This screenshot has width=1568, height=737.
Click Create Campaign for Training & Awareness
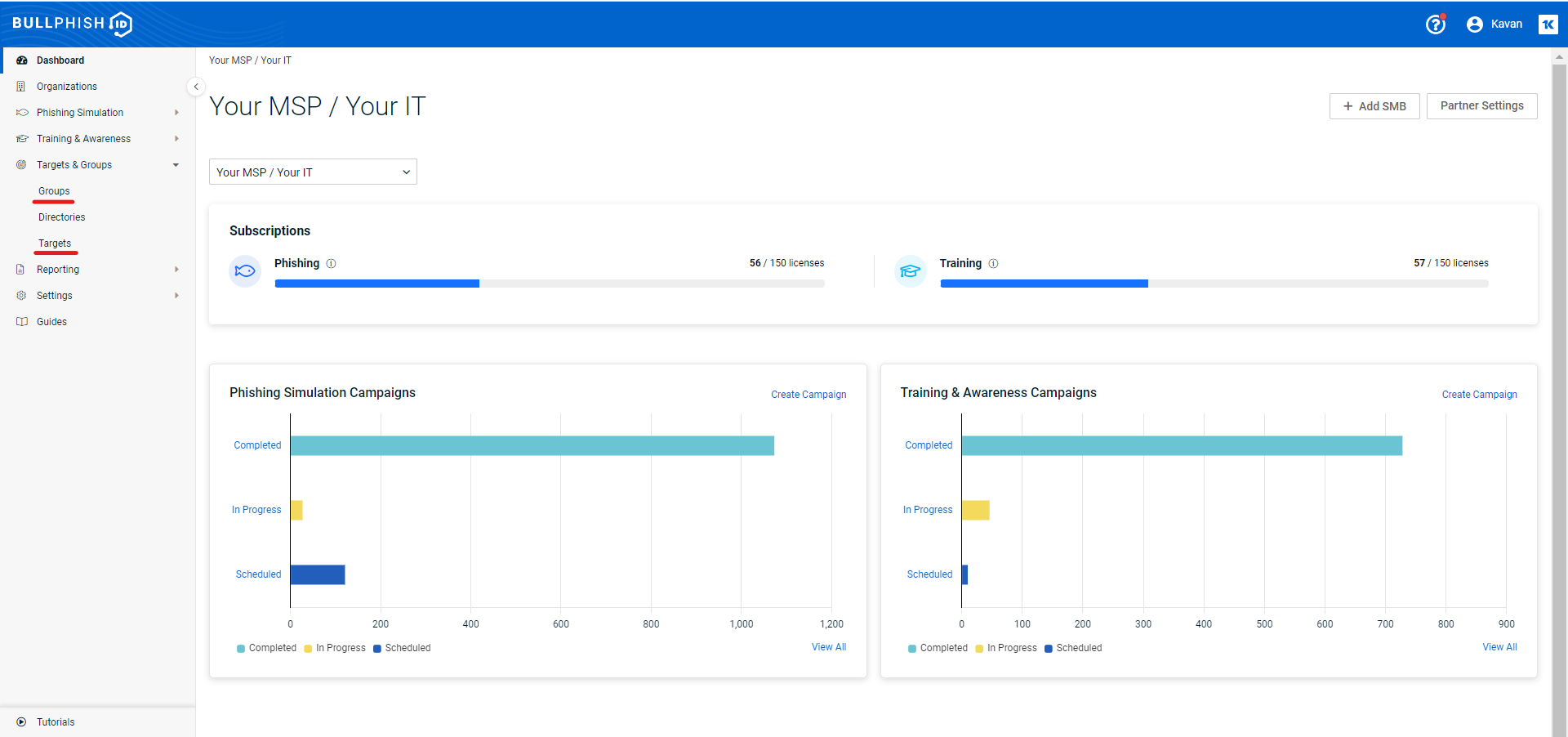pos(1480,395)
